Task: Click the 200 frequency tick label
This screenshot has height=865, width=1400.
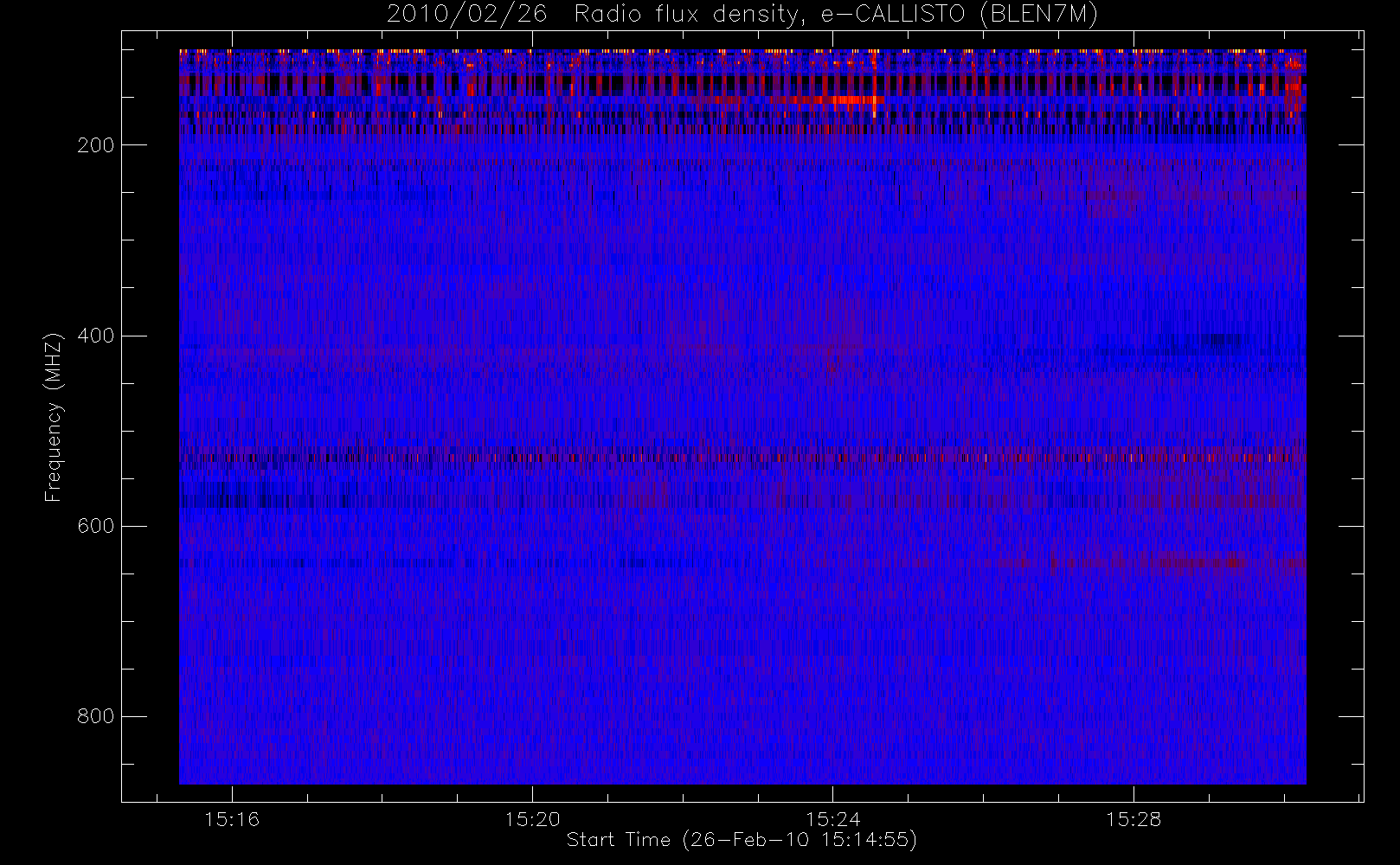Action: point(96,145)
